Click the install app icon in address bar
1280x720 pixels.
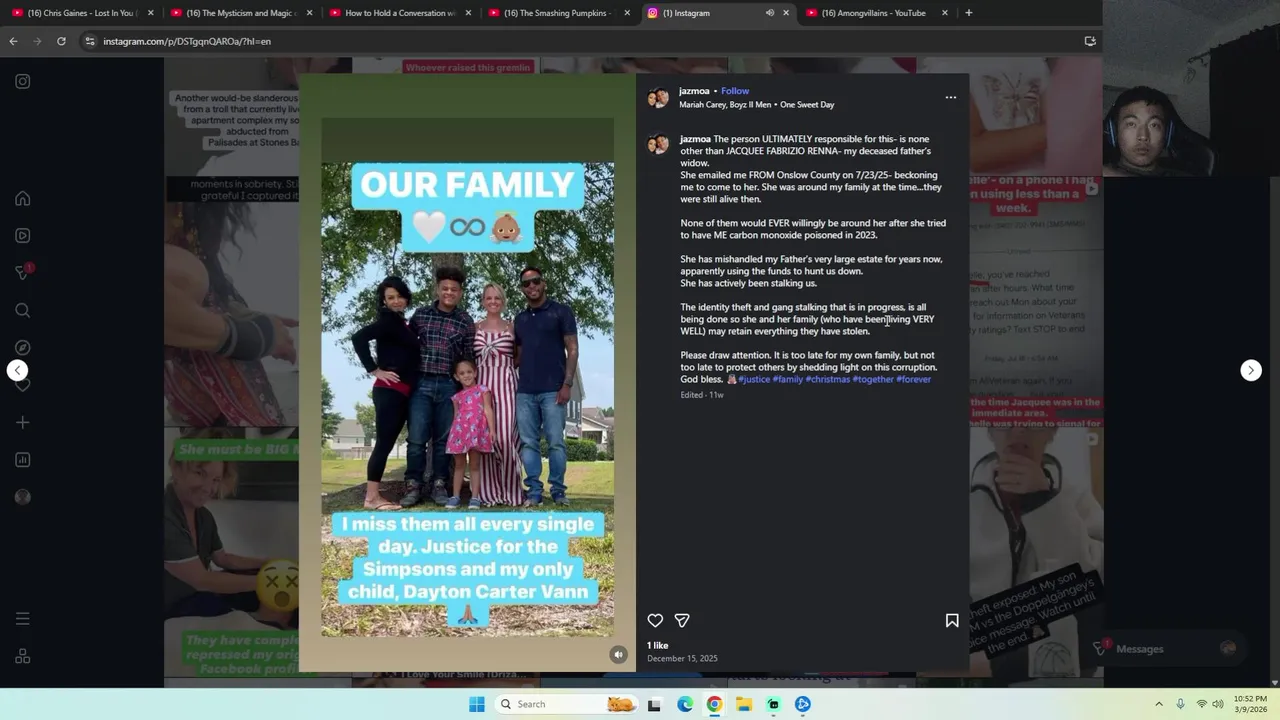1090,41
